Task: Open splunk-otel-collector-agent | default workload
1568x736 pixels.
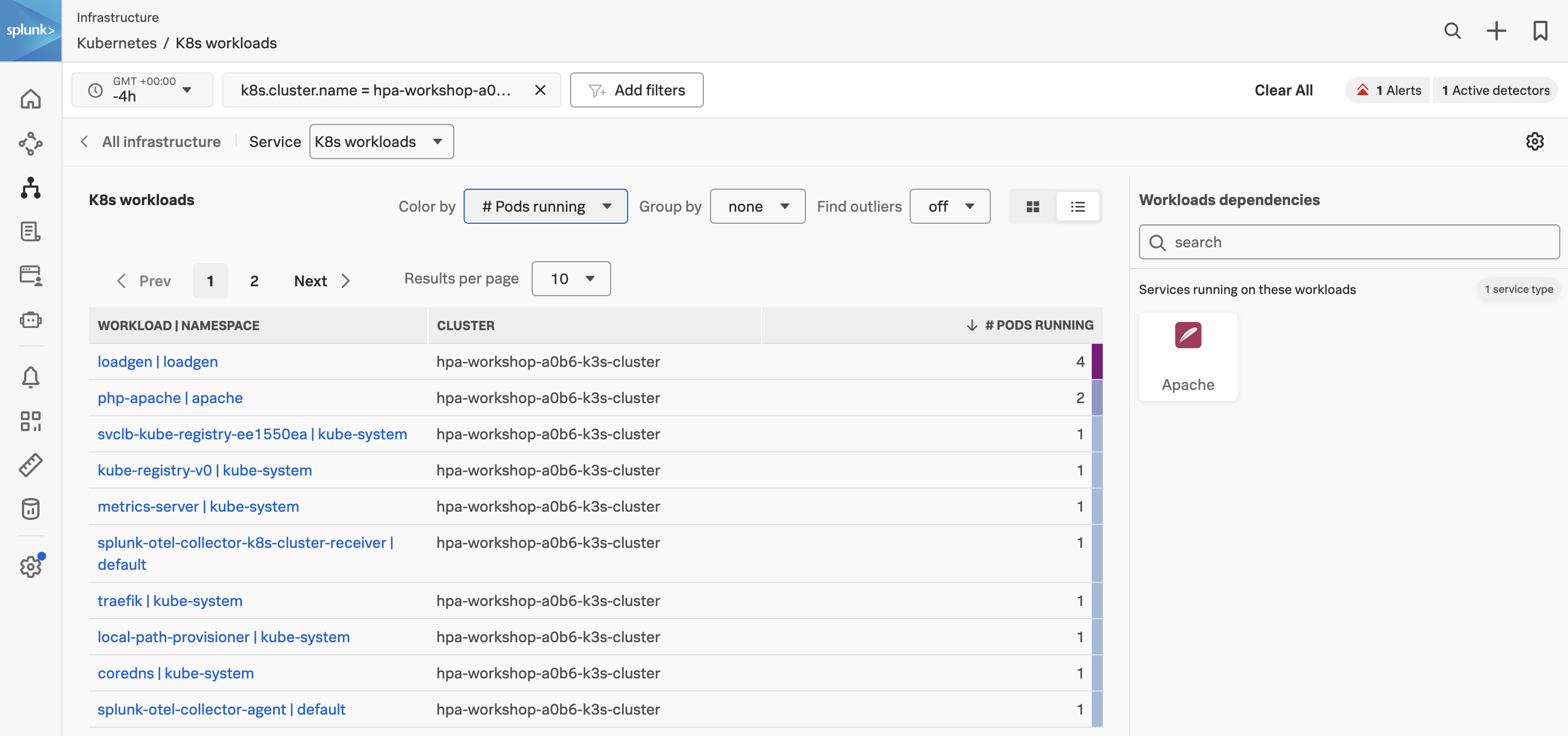Action: 221,709
